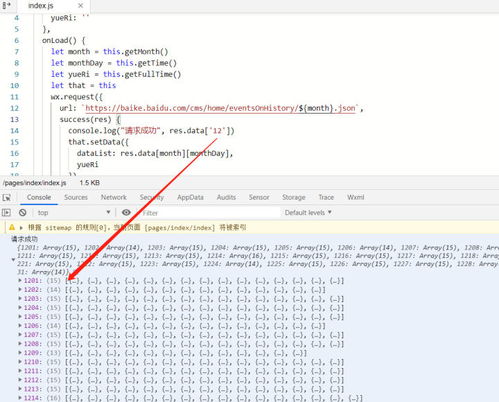Screen dimensions: 499x402
Task: Open the Wxml tab
Action: click(356, 197)
